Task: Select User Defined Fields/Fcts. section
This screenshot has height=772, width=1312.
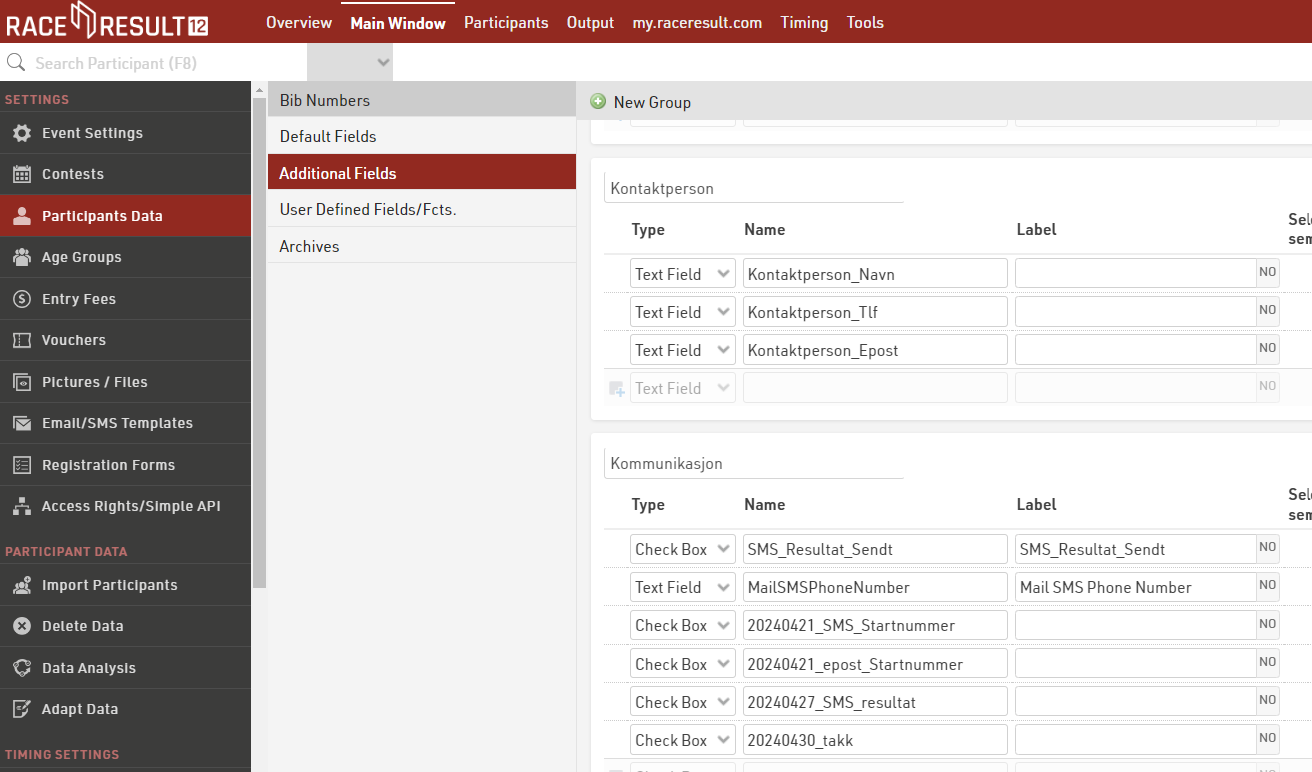Action: coord(422,209)
